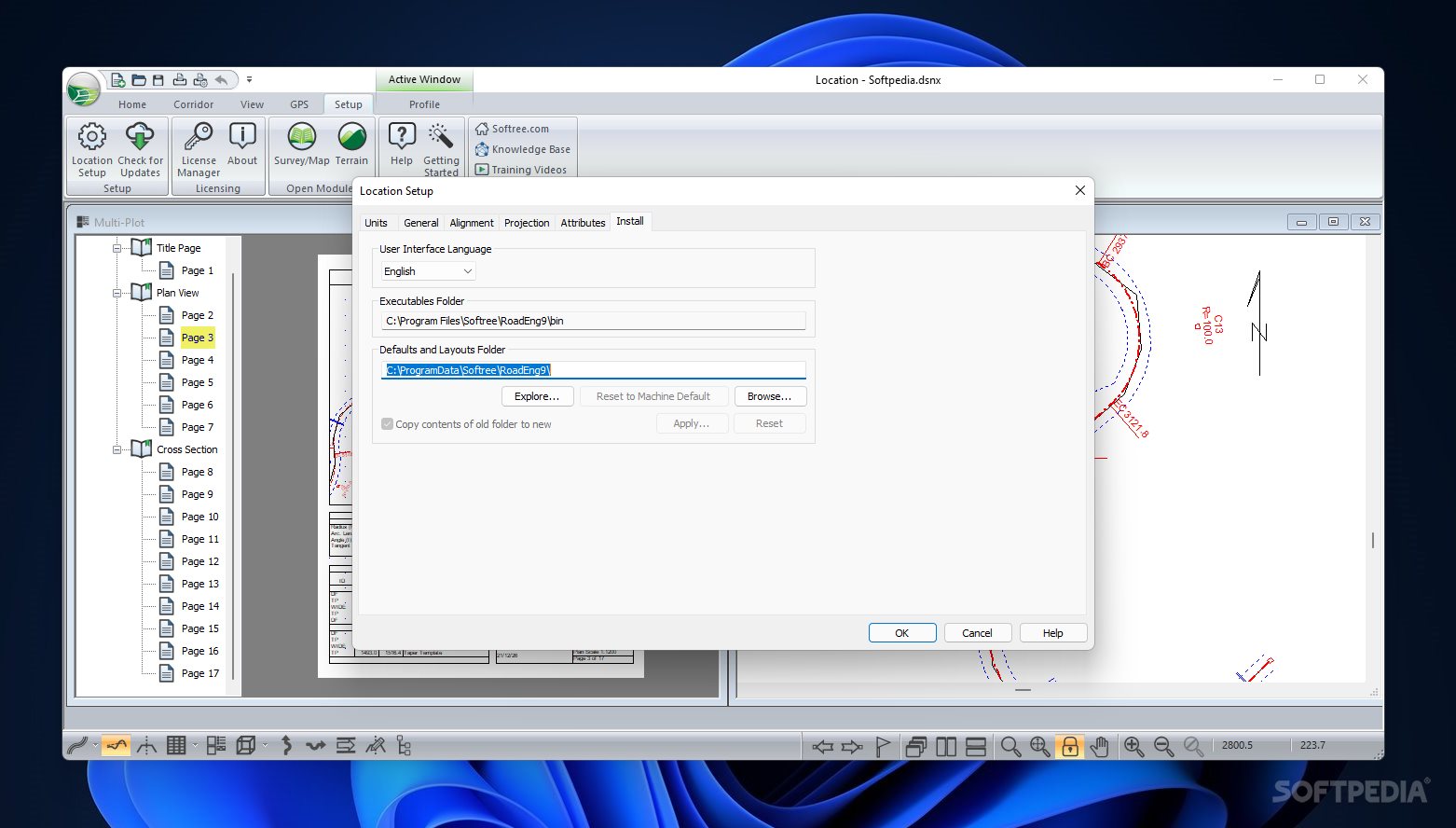The width and height of the screenshot is (1456, 828).
Task: Open the Knowledge Base link
Action: point(522,149)
